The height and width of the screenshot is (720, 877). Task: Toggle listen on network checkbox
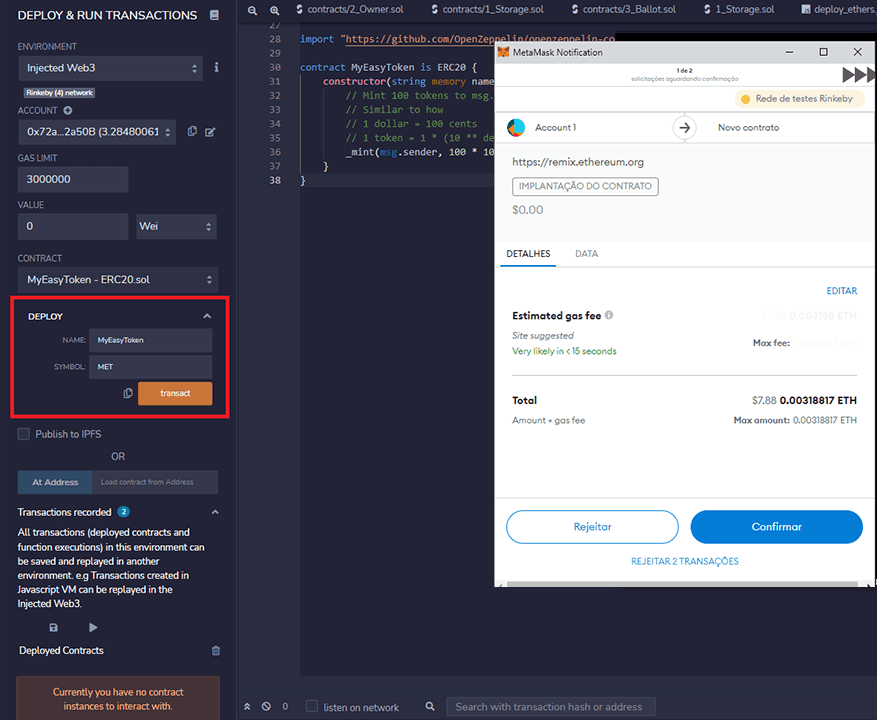point(312,706)
